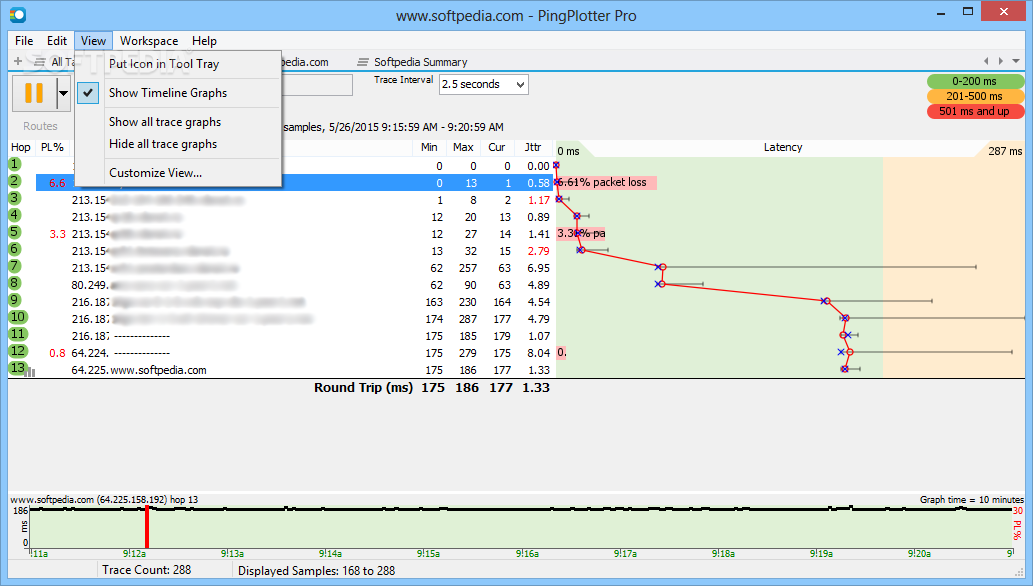Select hop 3 green circle
Image resolution: width=1033 pixels, height=586 pixels.
pyautogui.click(x=15, y=198)
